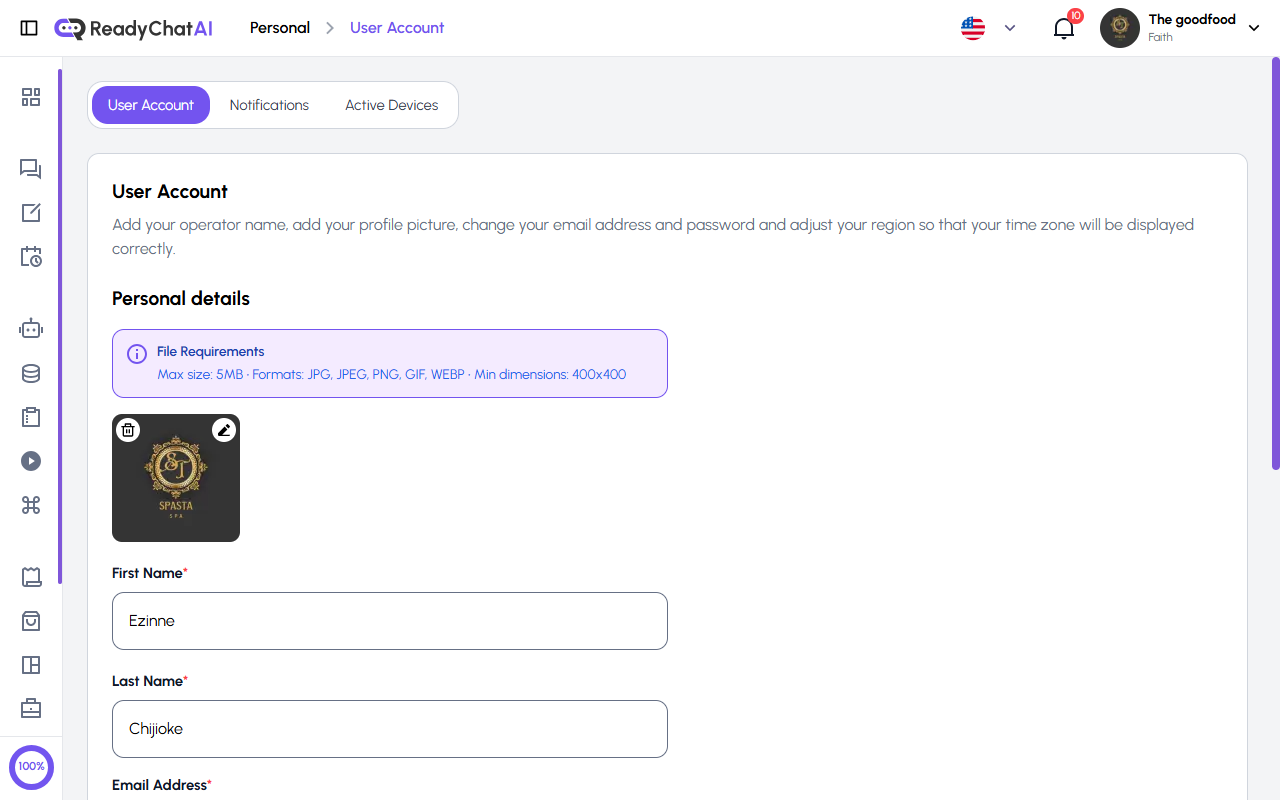The width and height of the screenshot is (1280, 800).
Task: Open the Dashboard from the sidebar
Action: 31,97
